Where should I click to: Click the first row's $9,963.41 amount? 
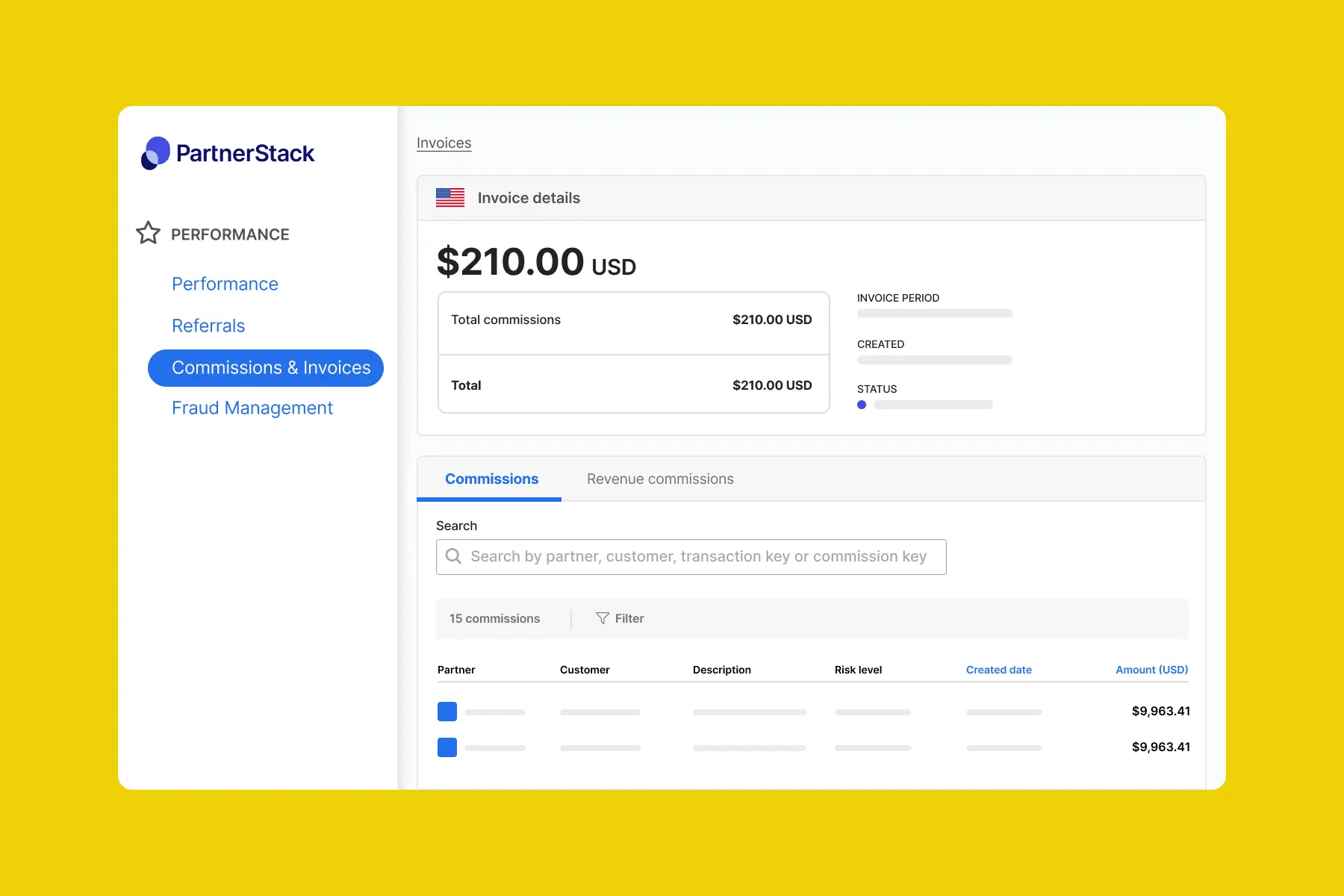(x=1161, y=711)
